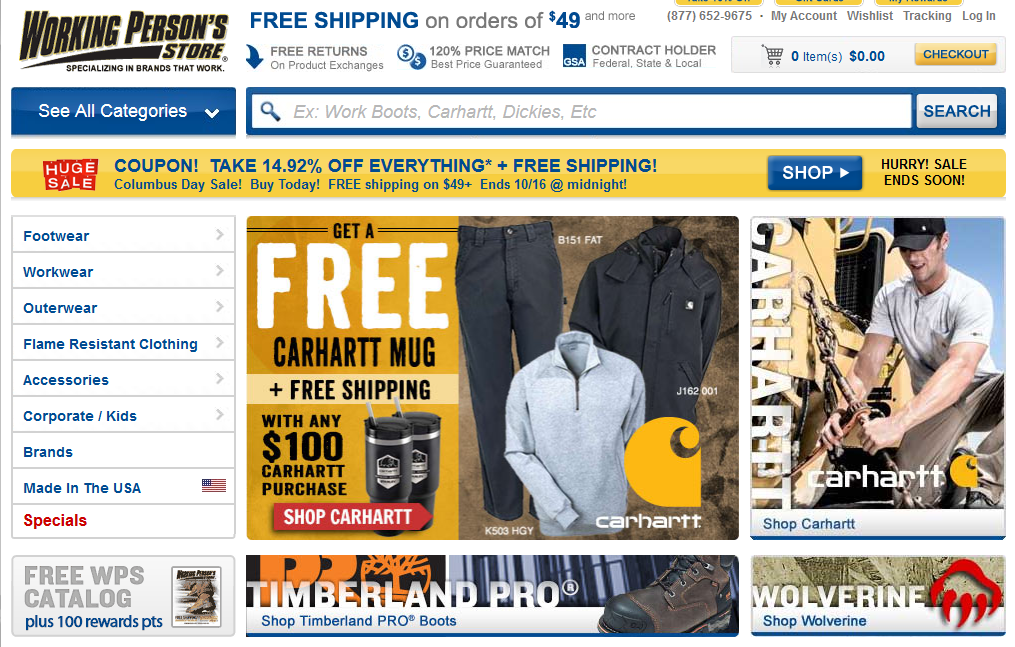Screen dimensions: 1015x647
Task: Click the Search button
Action: pyautogui.click(x=957, y=111)
